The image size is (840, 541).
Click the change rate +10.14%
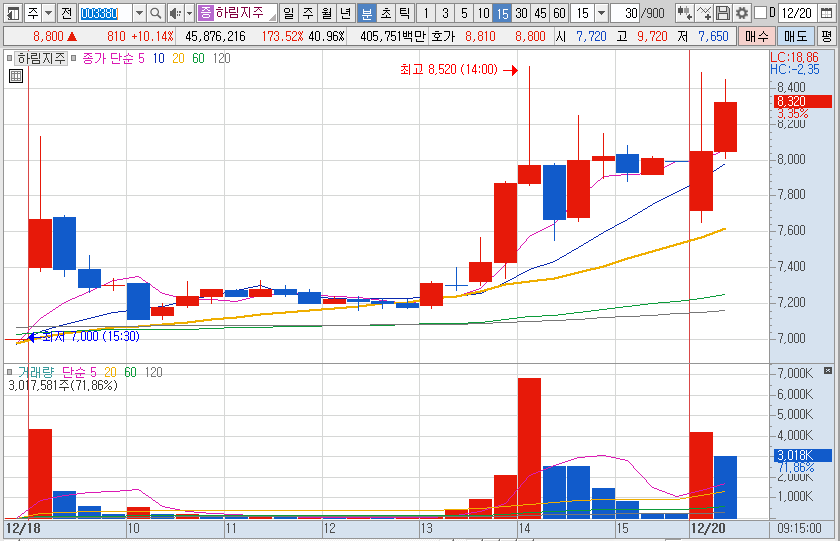point(152,36)
